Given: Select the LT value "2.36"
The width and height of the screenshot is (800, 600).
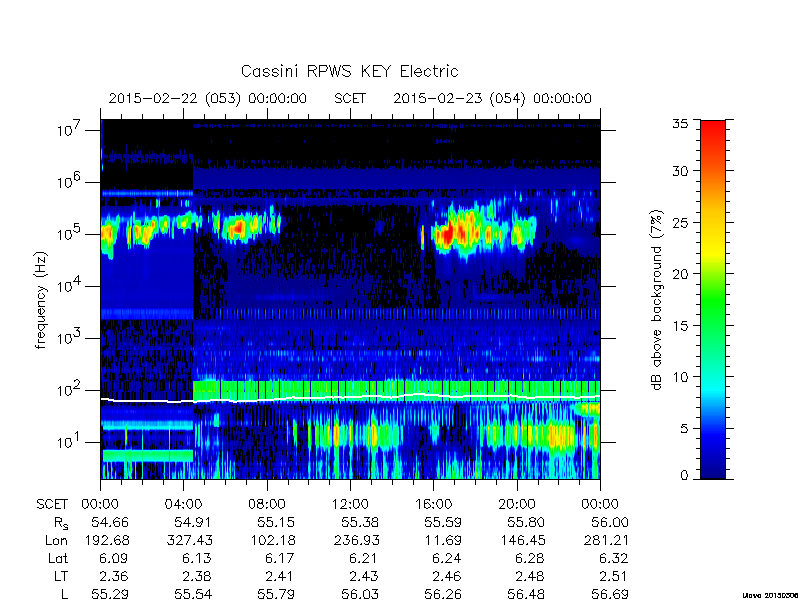Looking at the screenshot, I should pyautogui.click(x=114, y=576).
